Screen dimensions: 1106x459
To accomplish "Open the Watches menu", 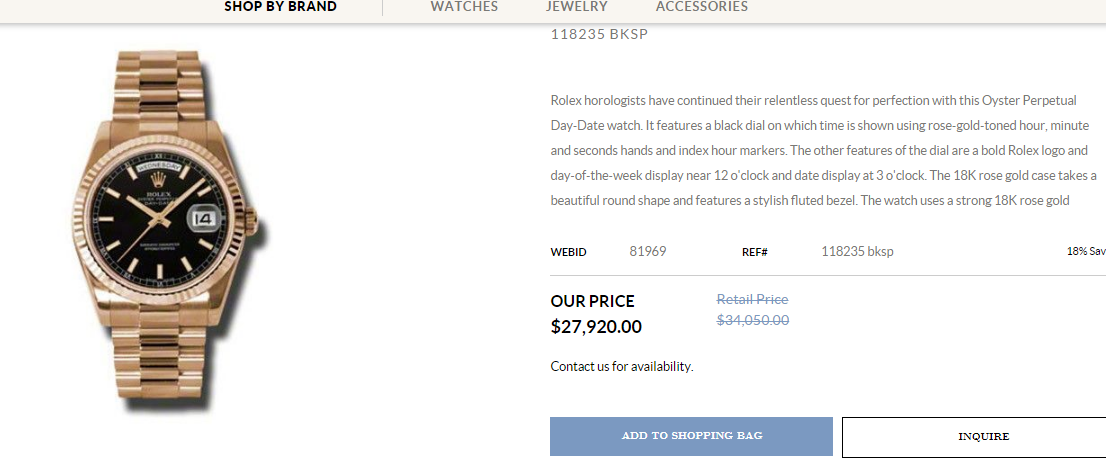I will [x=464, y=6].
